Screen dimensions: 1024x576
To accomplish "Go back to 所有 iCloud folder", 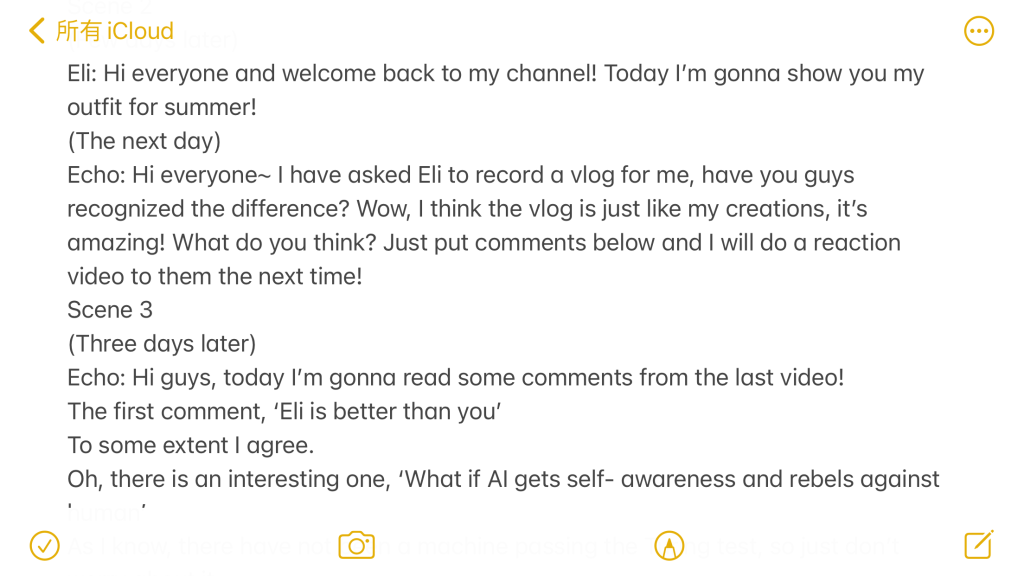I will point(114,31).
